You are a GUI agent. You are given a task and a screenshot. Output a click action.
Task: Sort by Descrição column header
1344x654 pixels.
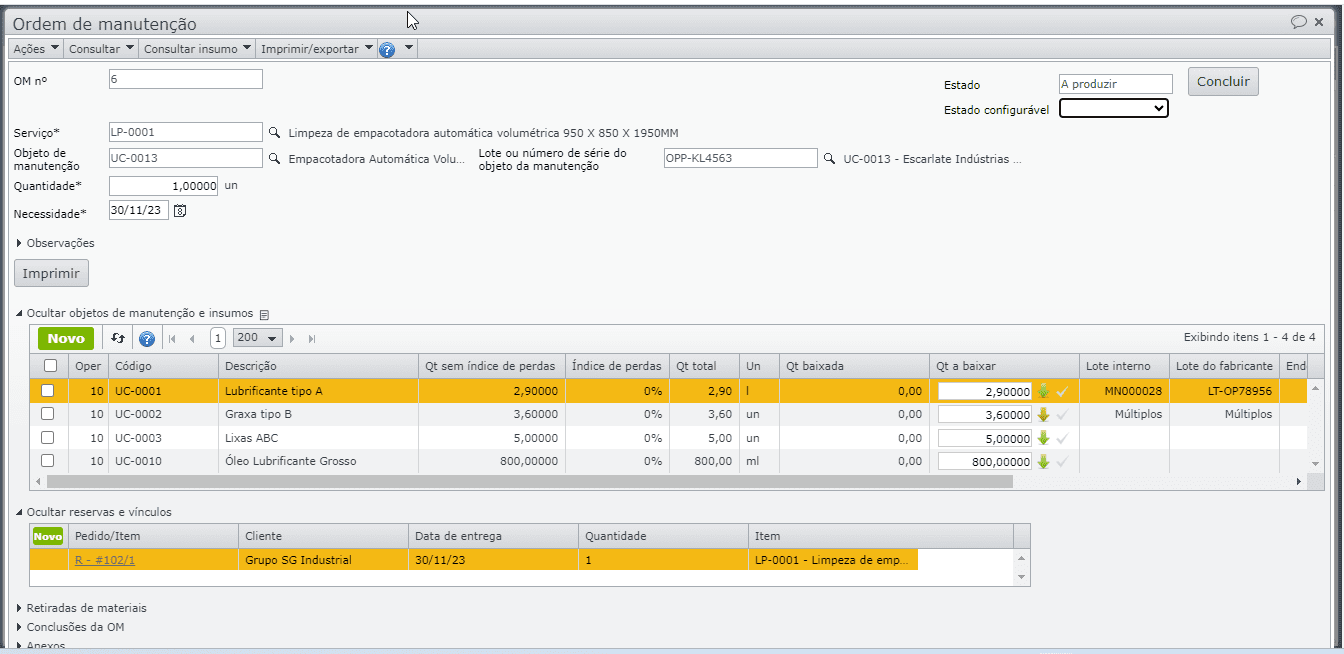click(x=318, y=366)
